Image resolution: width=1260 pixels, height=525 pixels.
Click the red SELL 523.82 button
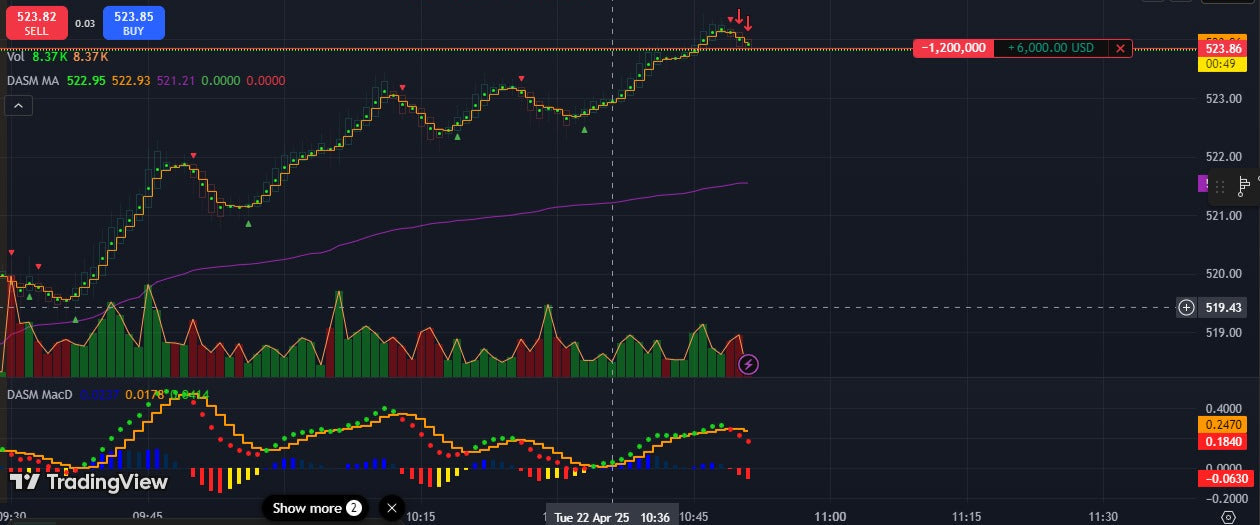[x=37, y=23]
